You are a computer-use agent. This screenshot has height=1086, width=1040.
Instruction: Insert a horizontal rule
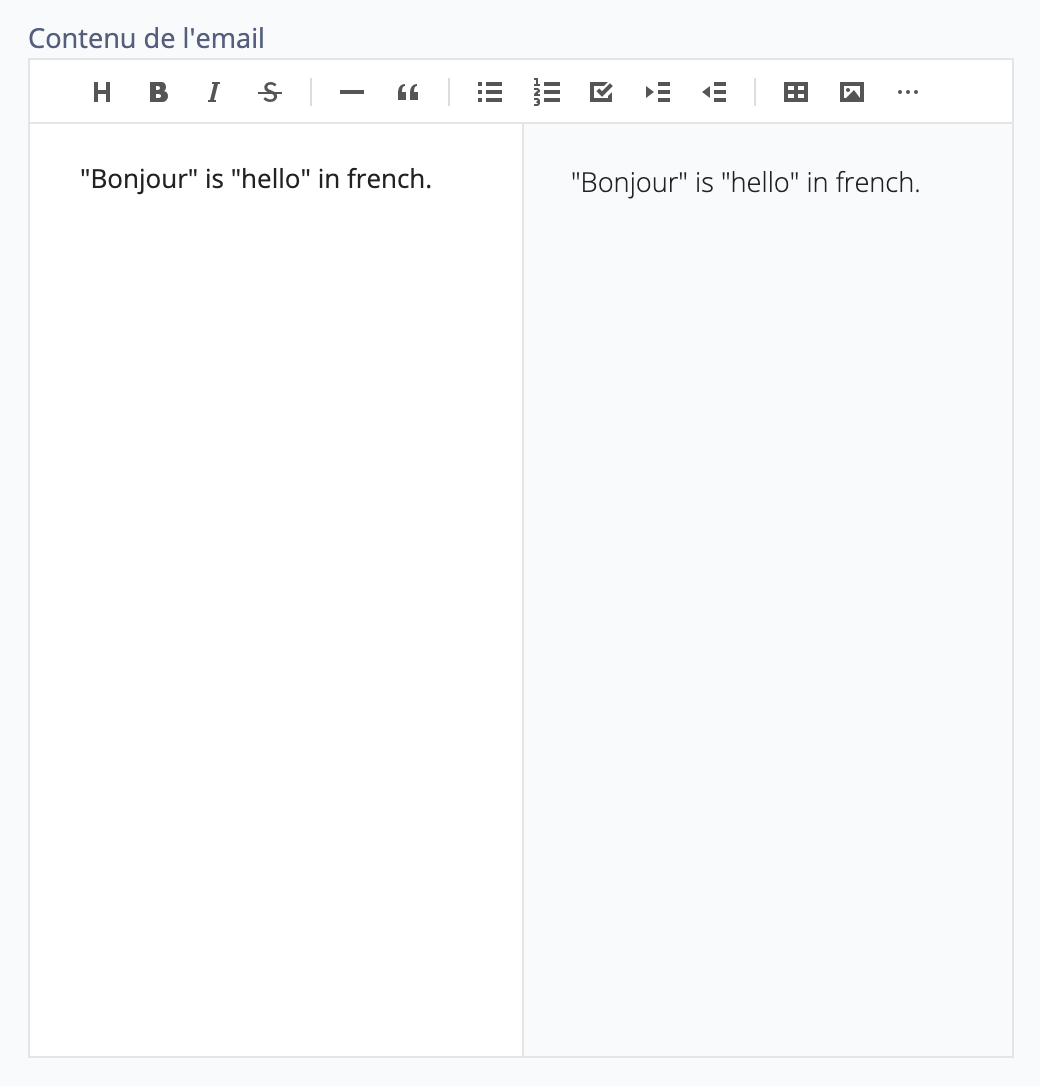click(351, 91)
